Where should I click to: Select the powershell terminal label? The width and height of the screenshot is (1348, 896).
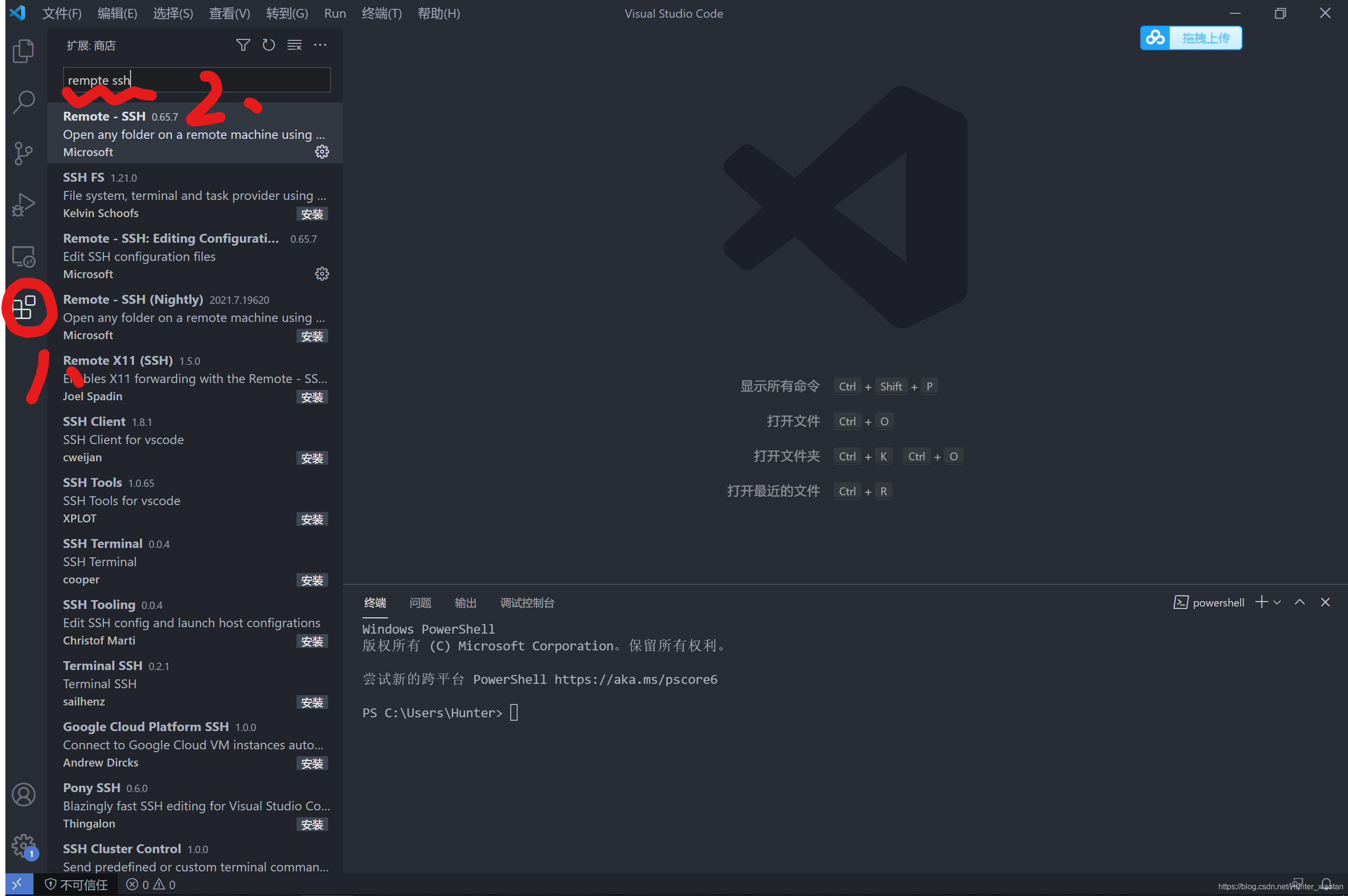pos(1209,602)
